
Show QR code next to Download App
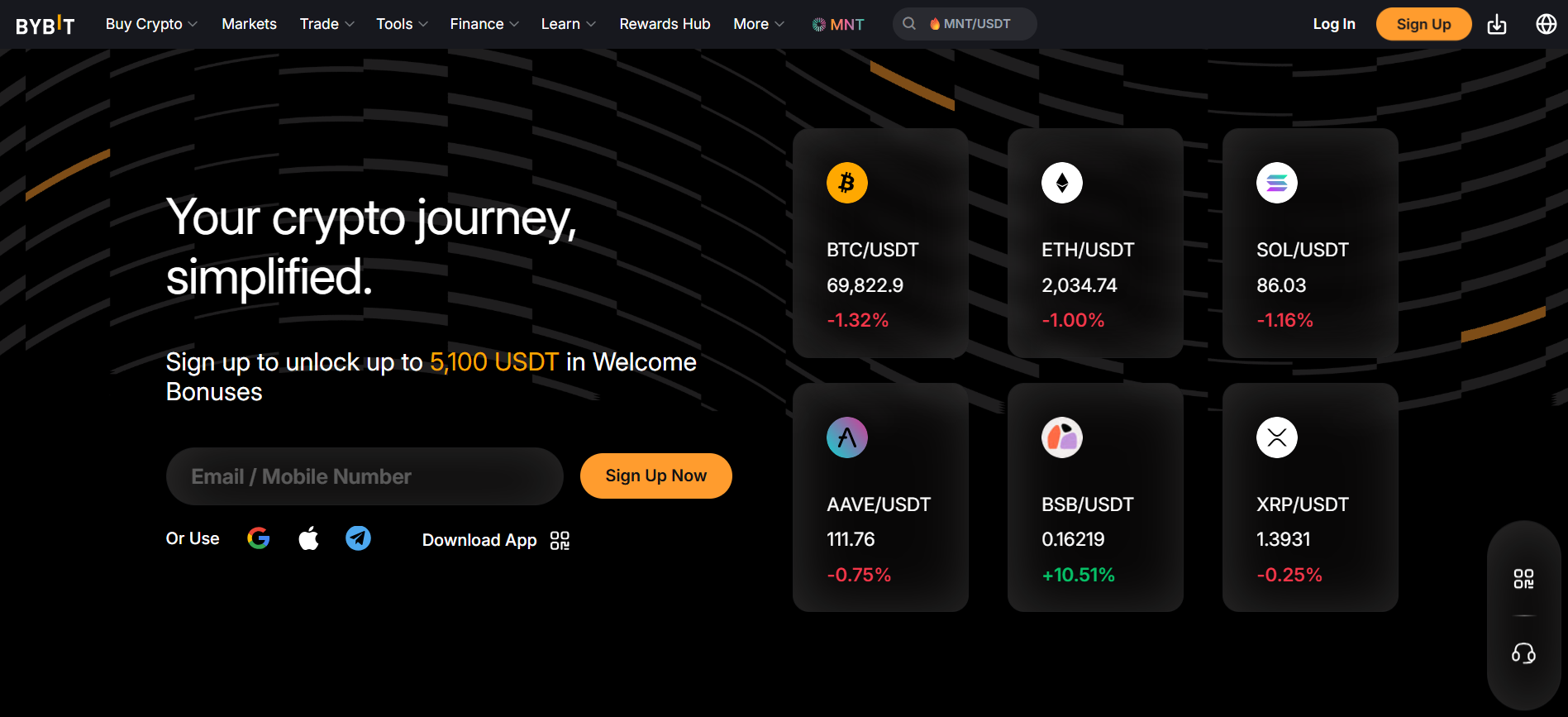point(560,540)
